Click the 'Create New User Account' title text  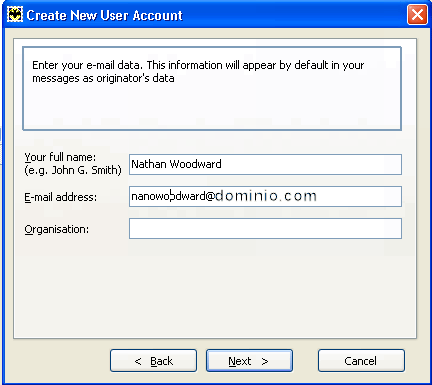105,15
